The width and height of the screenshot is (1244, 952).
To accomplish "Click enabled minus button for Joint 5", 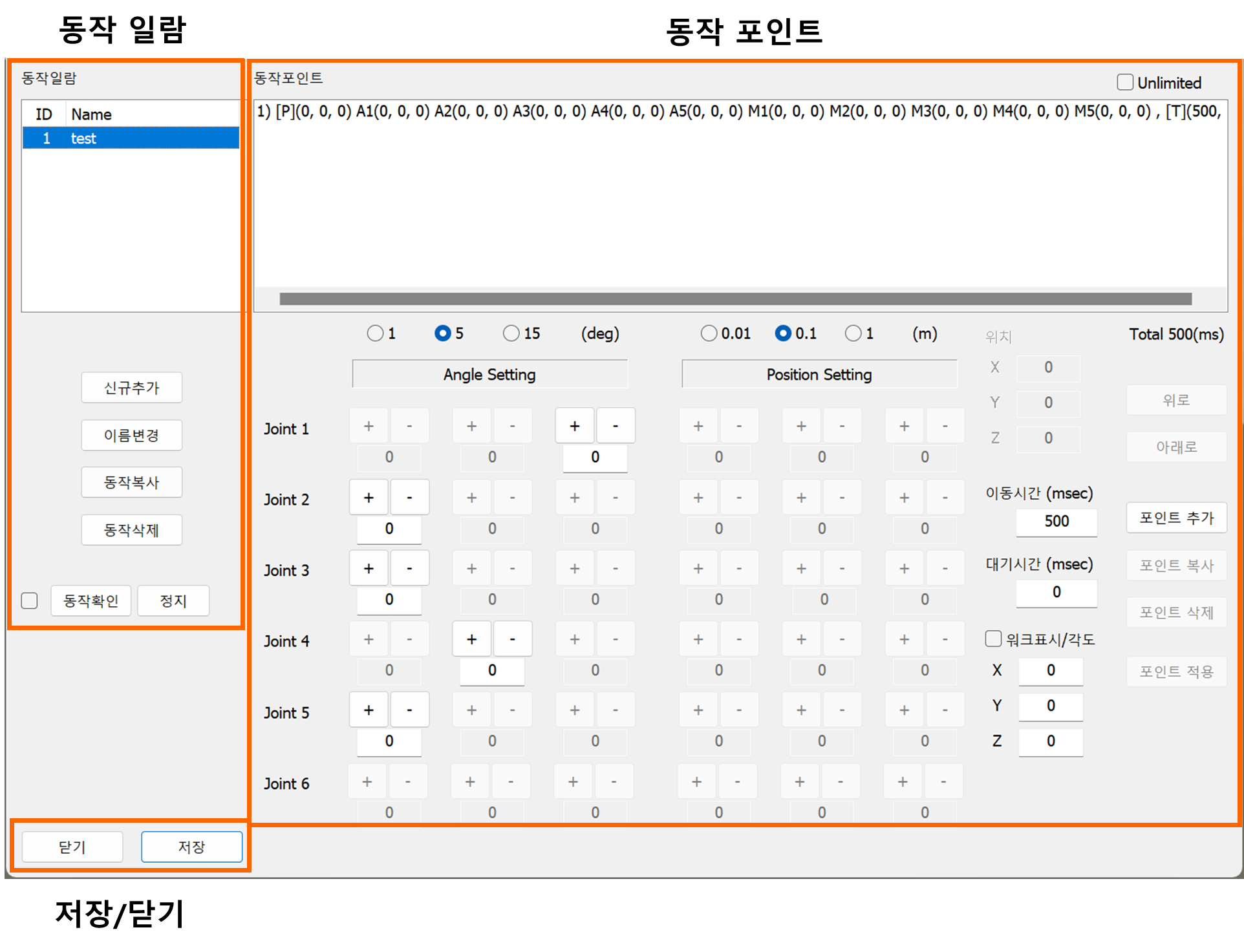I will [x=409, y=710].
